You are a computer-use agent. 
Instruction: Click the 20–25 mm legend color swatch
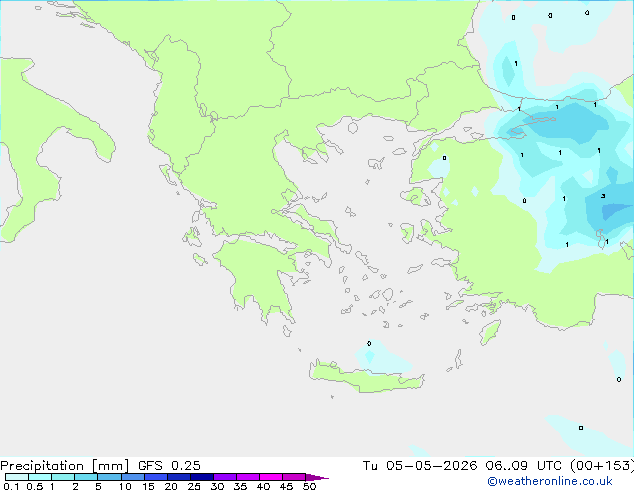pyautogui.click(x=178, y=477)
